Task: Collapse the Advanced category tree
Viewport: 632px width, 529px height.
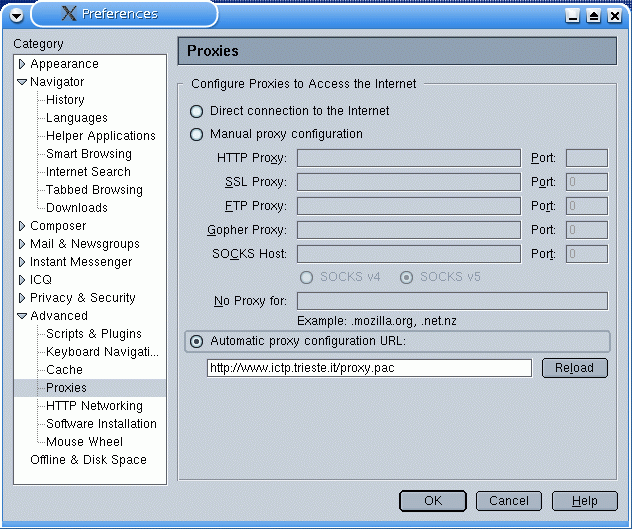Action: 22,316
